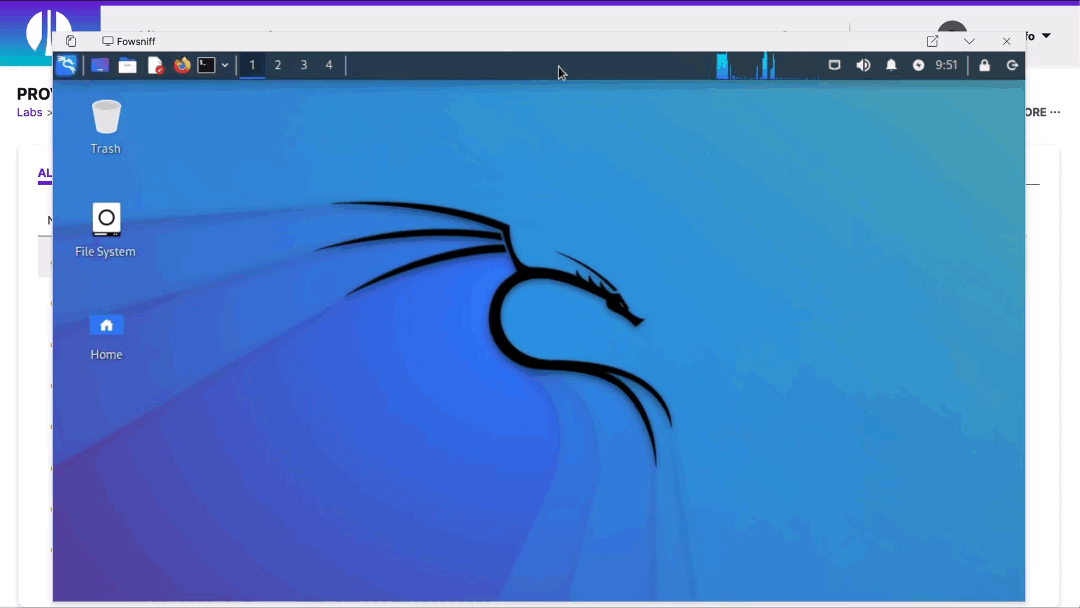Open the Kali applications menu

click(x=66, y=65)
